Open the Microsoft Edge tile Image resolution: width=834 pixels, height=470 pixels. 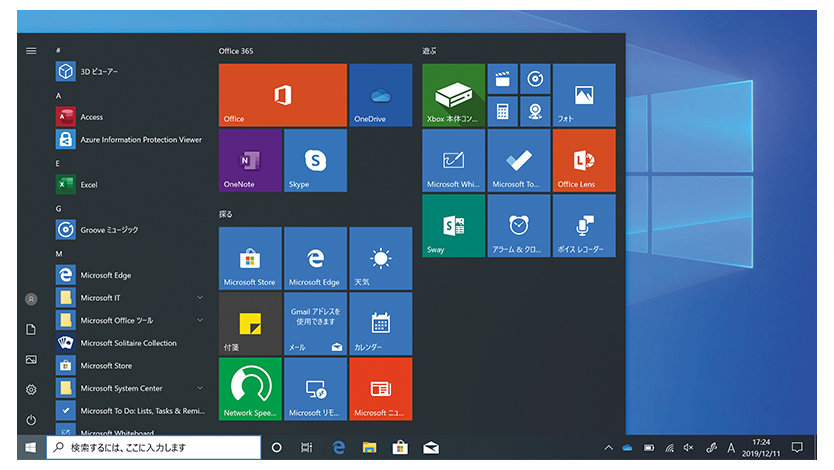[315, 258]
